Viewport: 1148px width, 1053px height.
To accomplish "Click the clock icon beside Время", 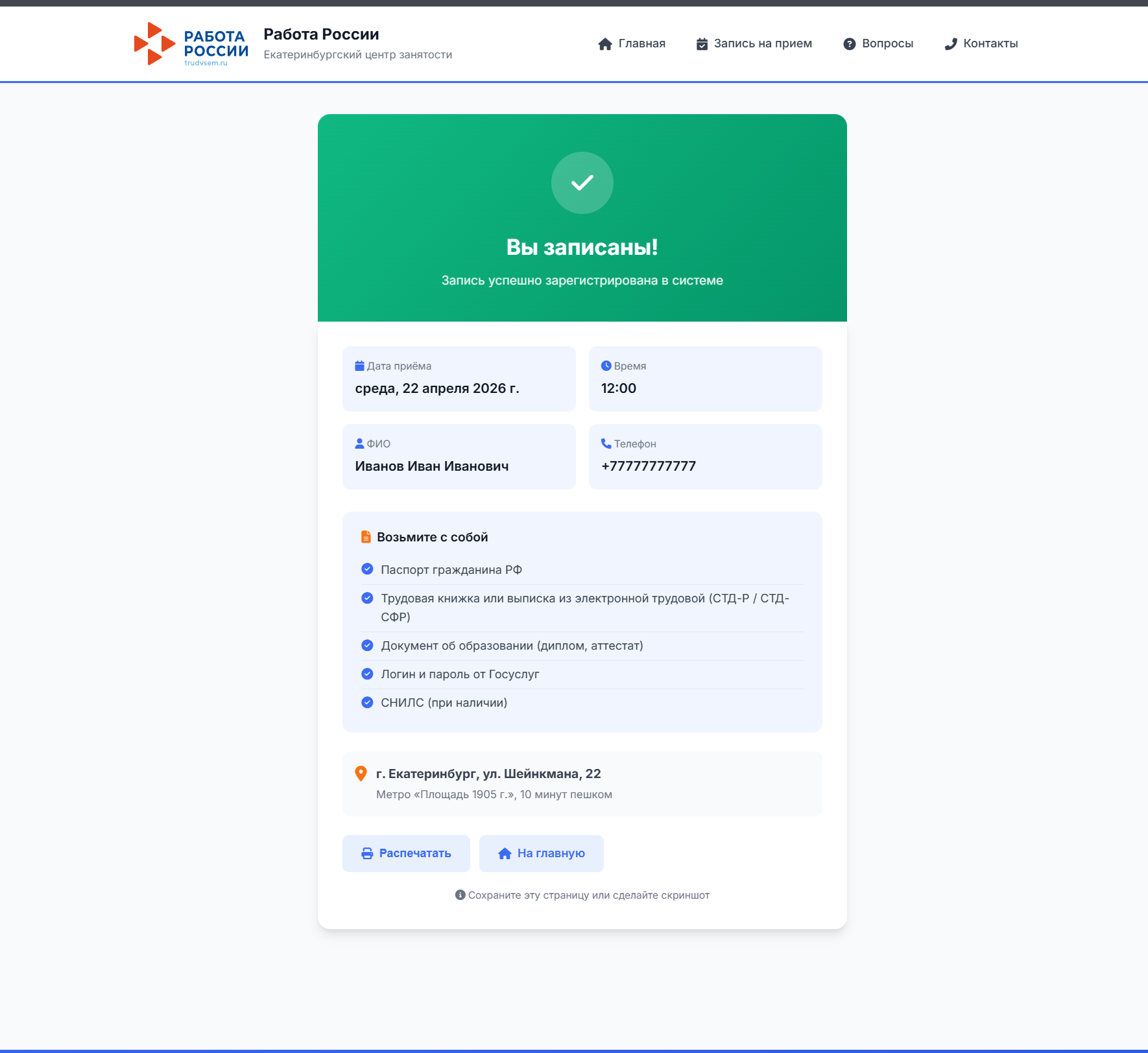I will [606, 366].
